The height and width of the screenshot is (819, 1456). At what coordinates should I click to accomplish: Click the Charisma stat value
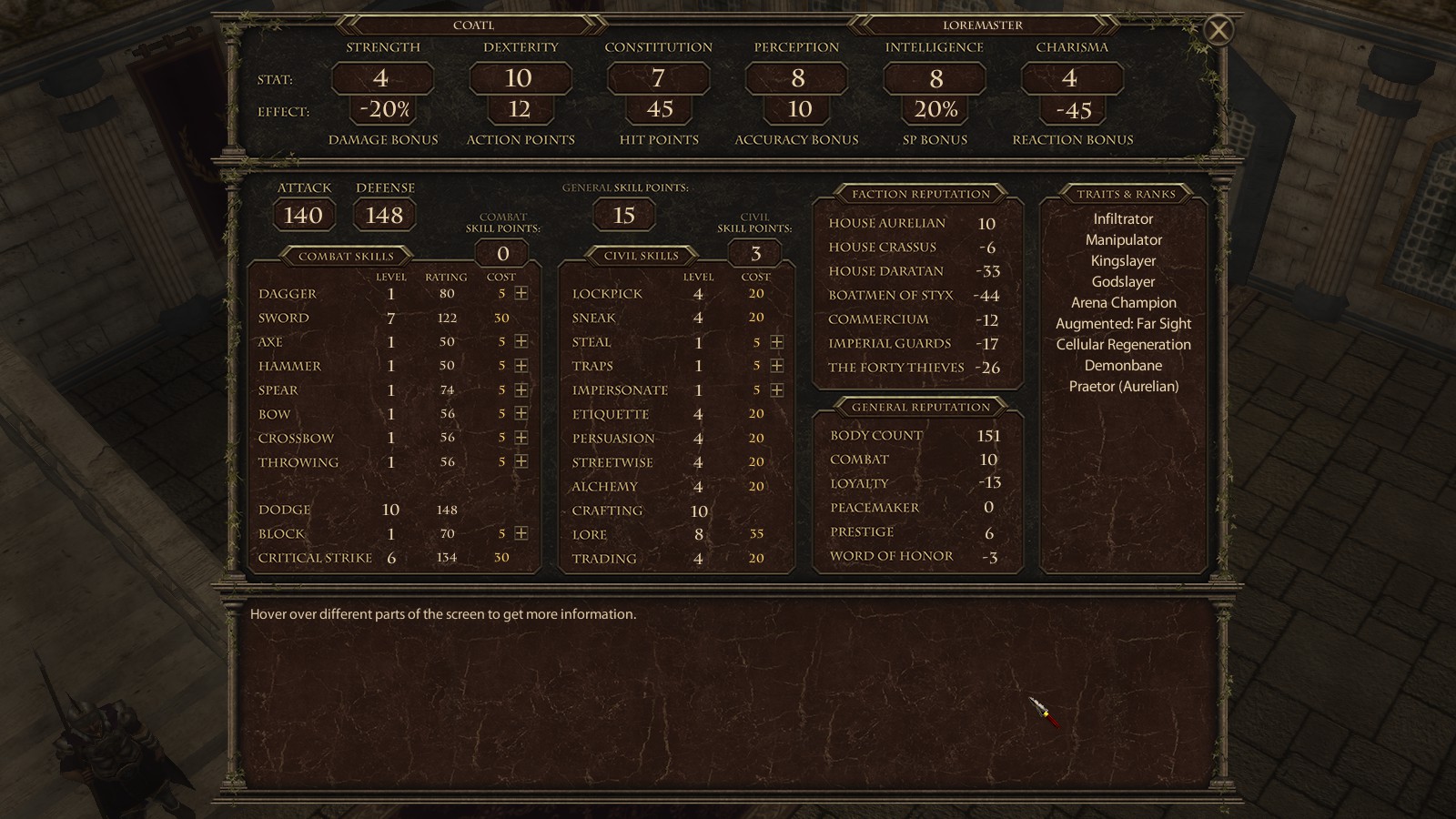(1071, 78)
